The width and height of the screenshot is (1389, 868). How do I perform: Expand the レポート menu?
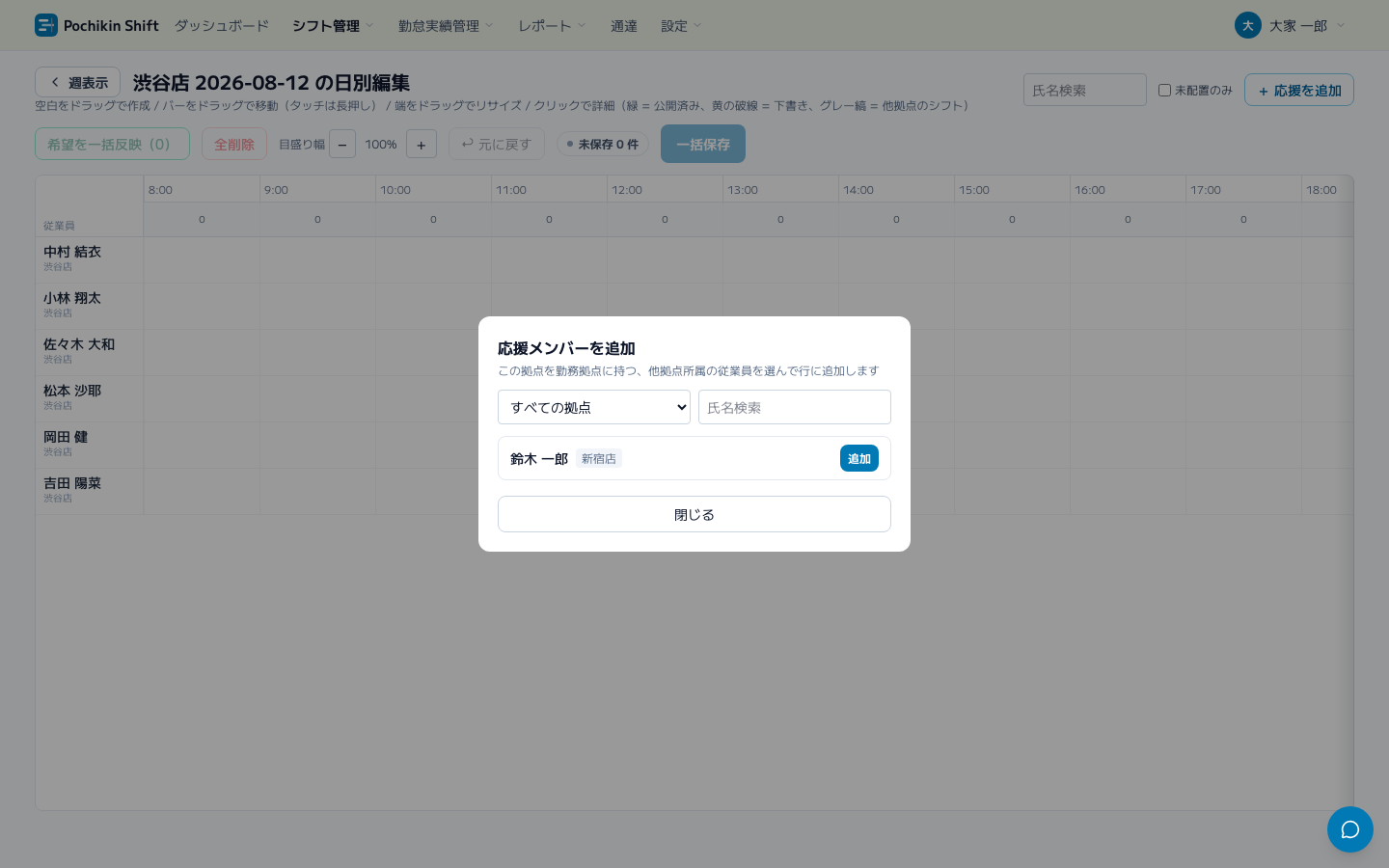(x=552, y=26)
